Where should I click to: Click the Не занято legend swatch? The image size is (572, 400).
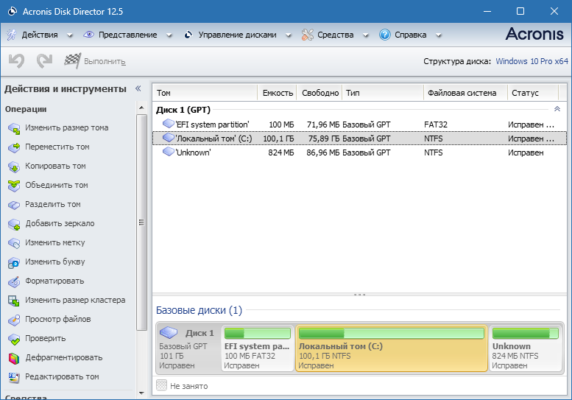[x=161, y=385]
